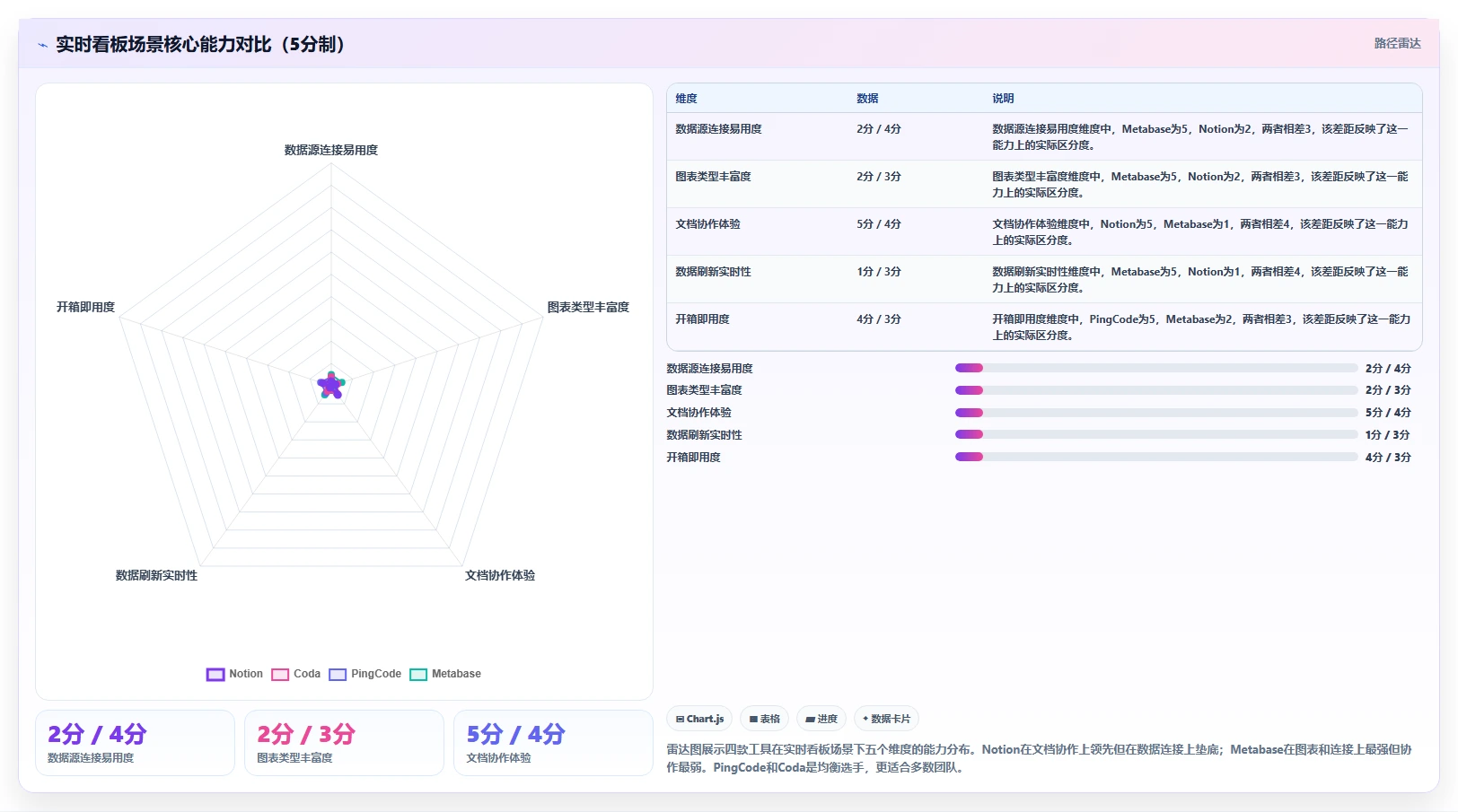Click the 数据刷新实时性 radar axis label
This screenshot has width=1458, height=812.
coord(156,575)
